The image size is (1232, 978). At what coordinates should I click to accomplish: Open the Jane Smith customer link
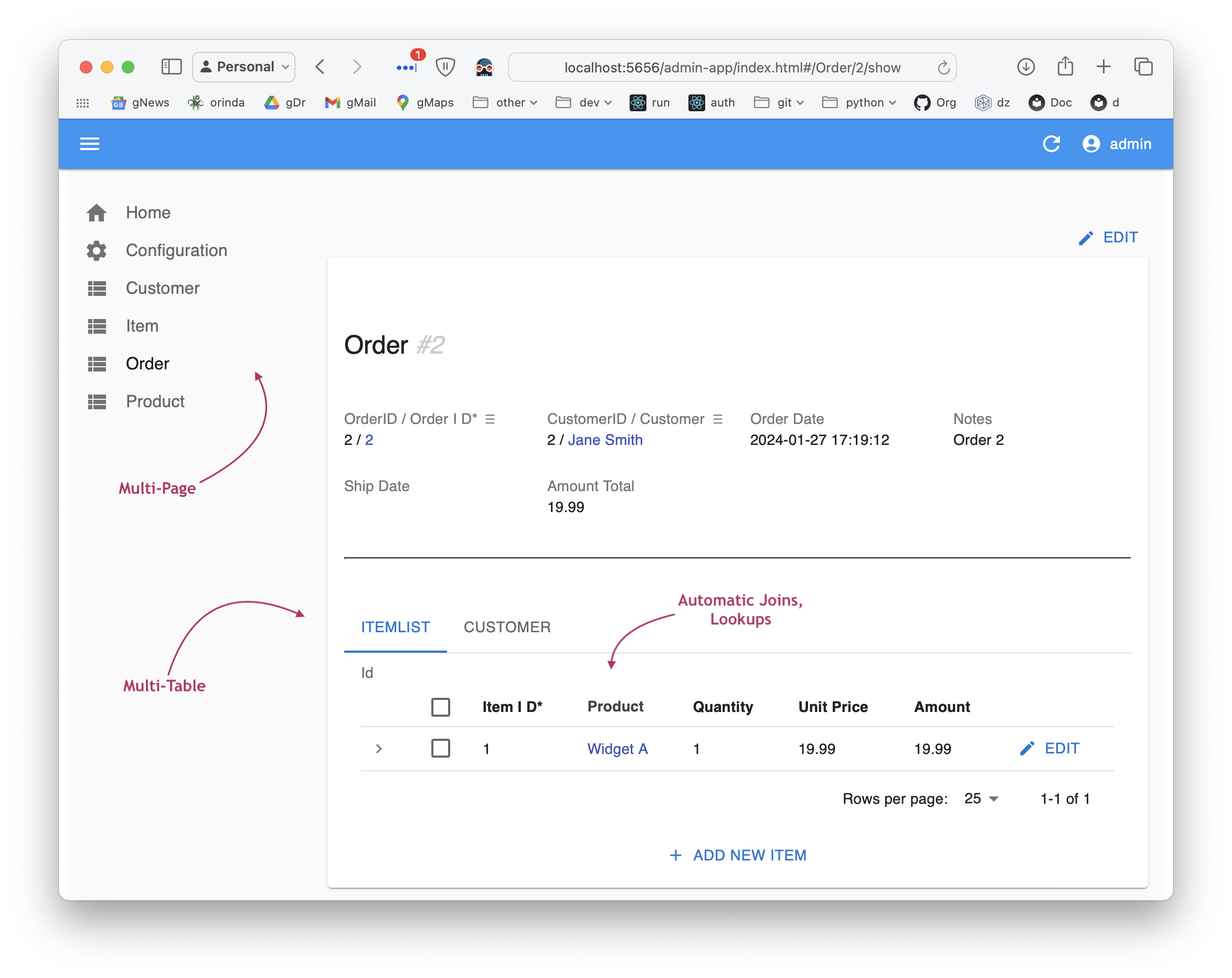[605, 440]
